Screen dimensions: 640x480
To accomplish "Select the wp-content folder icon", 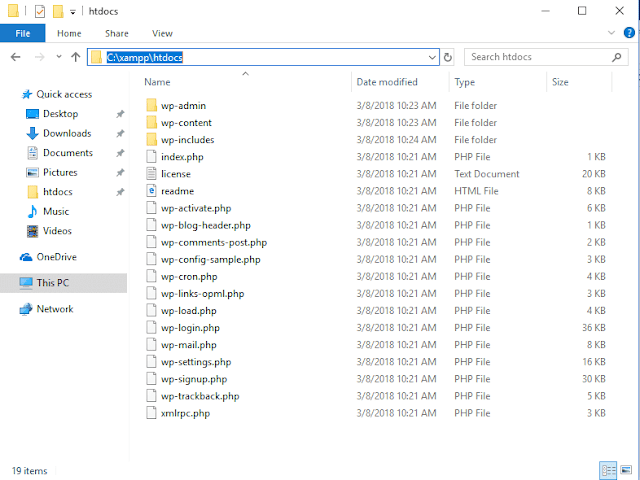I will 151,123.
